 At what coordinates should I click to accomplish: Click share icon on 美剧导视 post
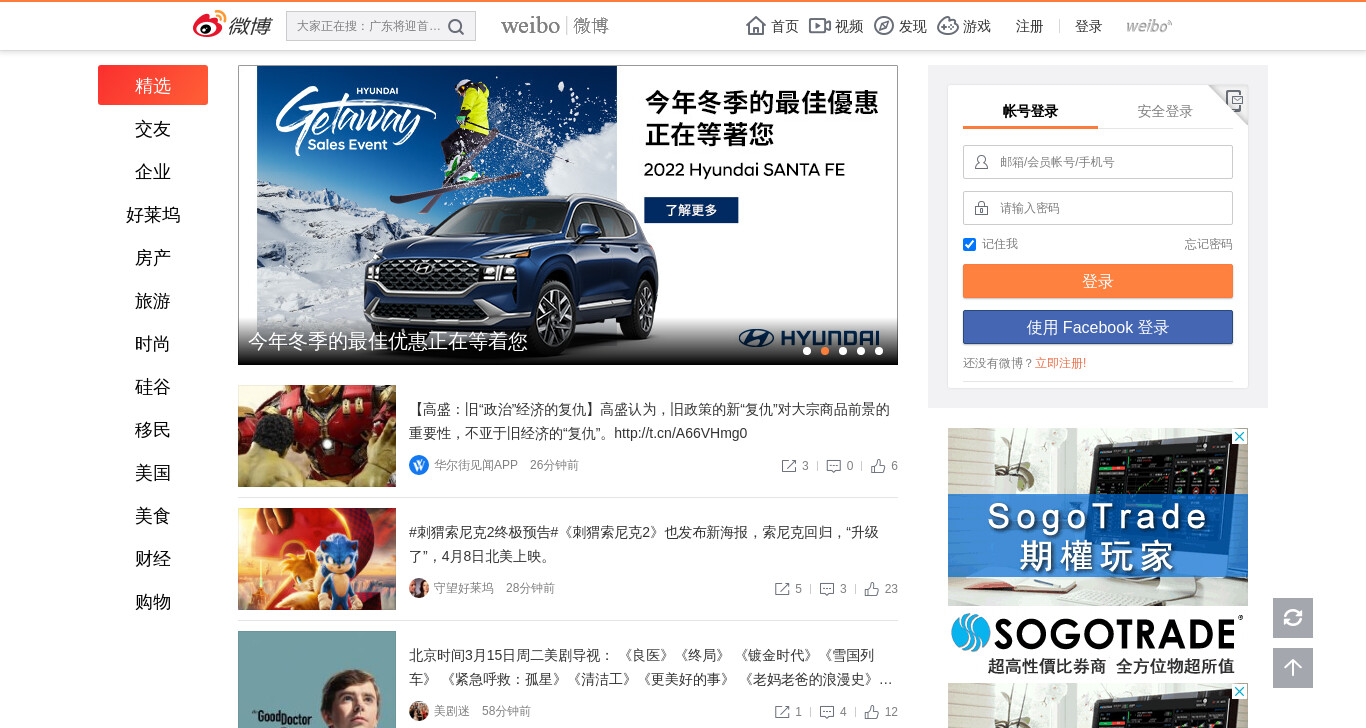782,712
